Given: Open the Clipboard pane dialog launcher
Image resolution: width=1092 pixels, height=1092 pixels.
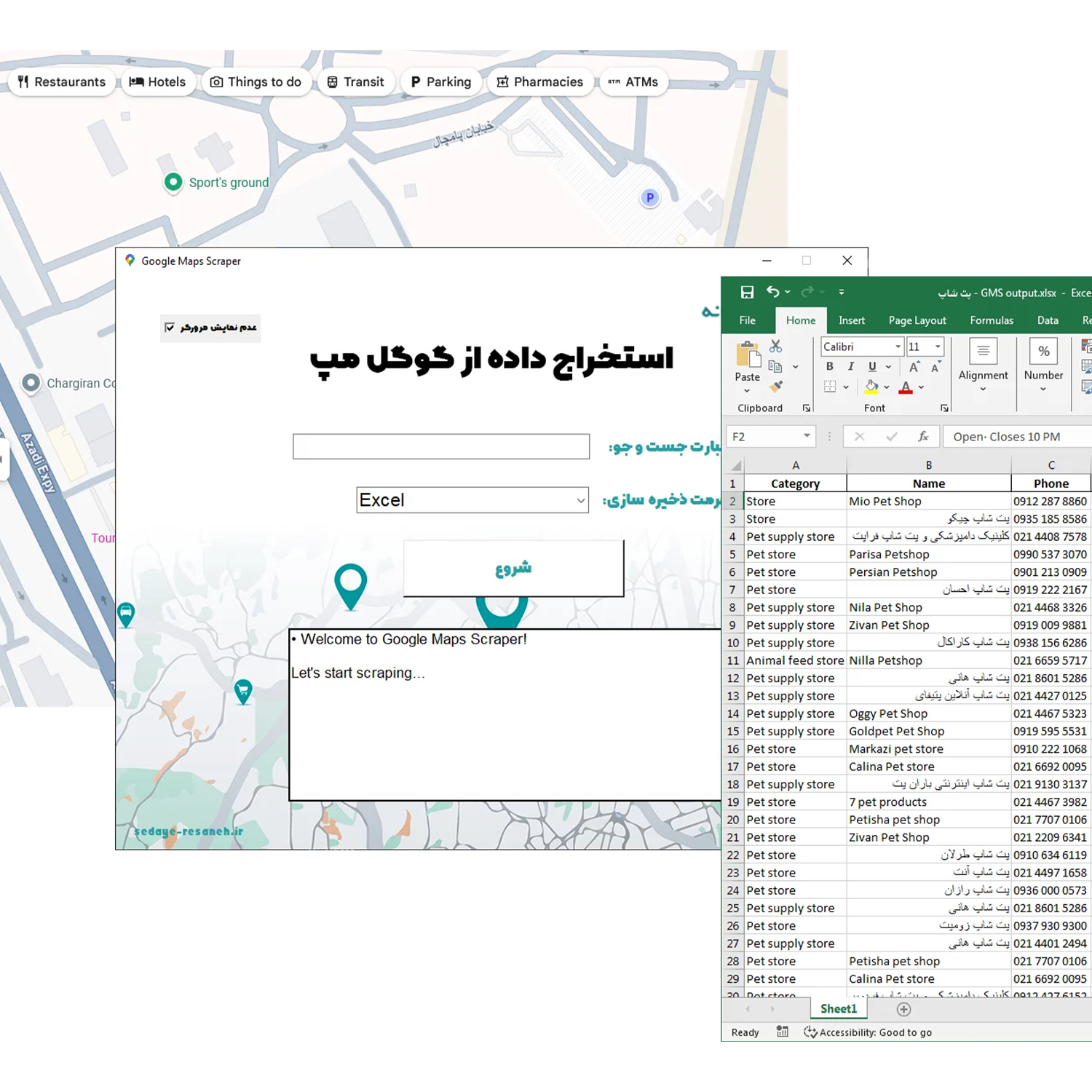Looking at the screenshot, I should pos(807,408).
